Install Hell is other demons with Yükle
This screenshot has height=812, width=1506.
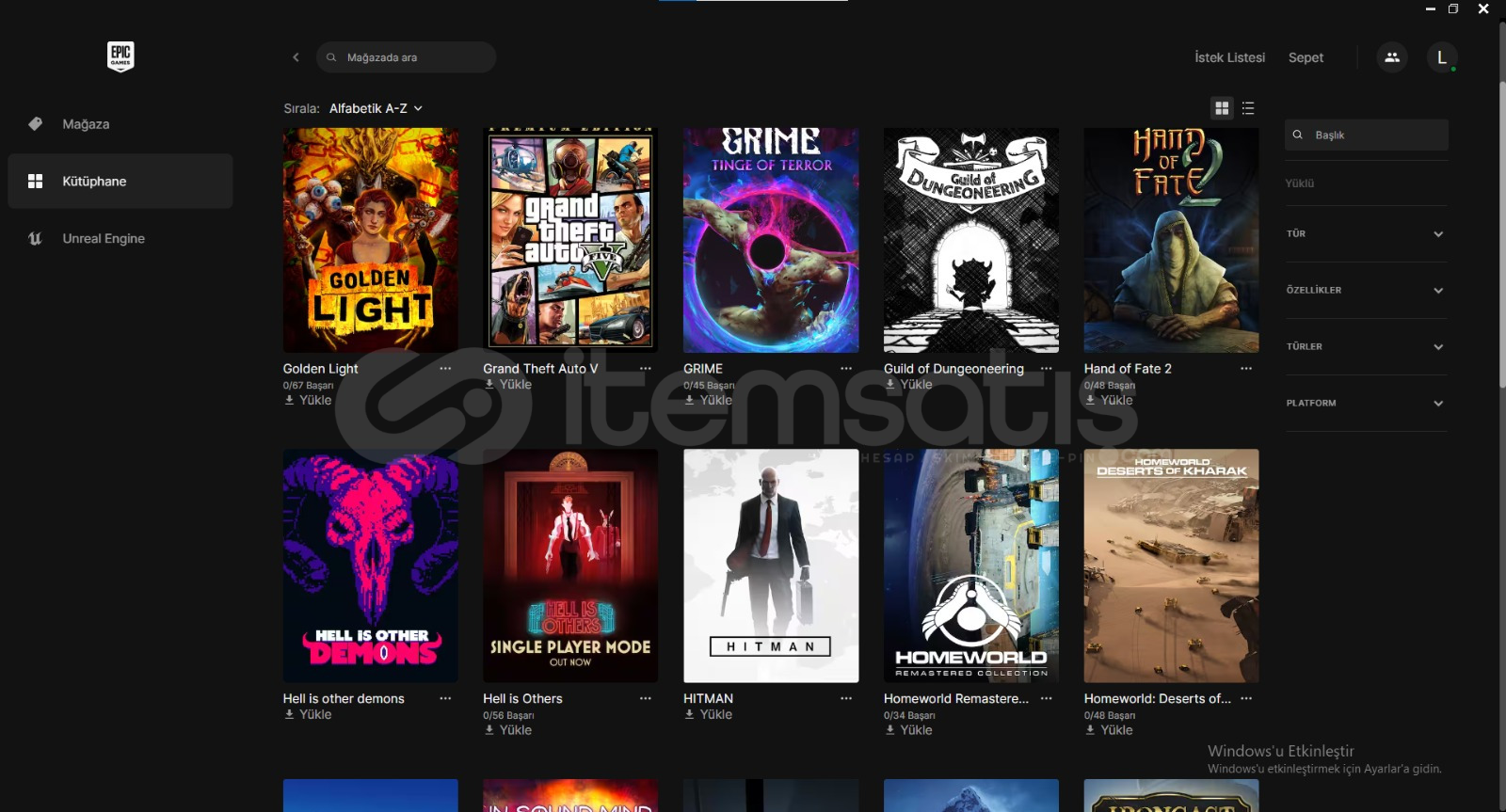pyautogui.click(x=308, y=714)
